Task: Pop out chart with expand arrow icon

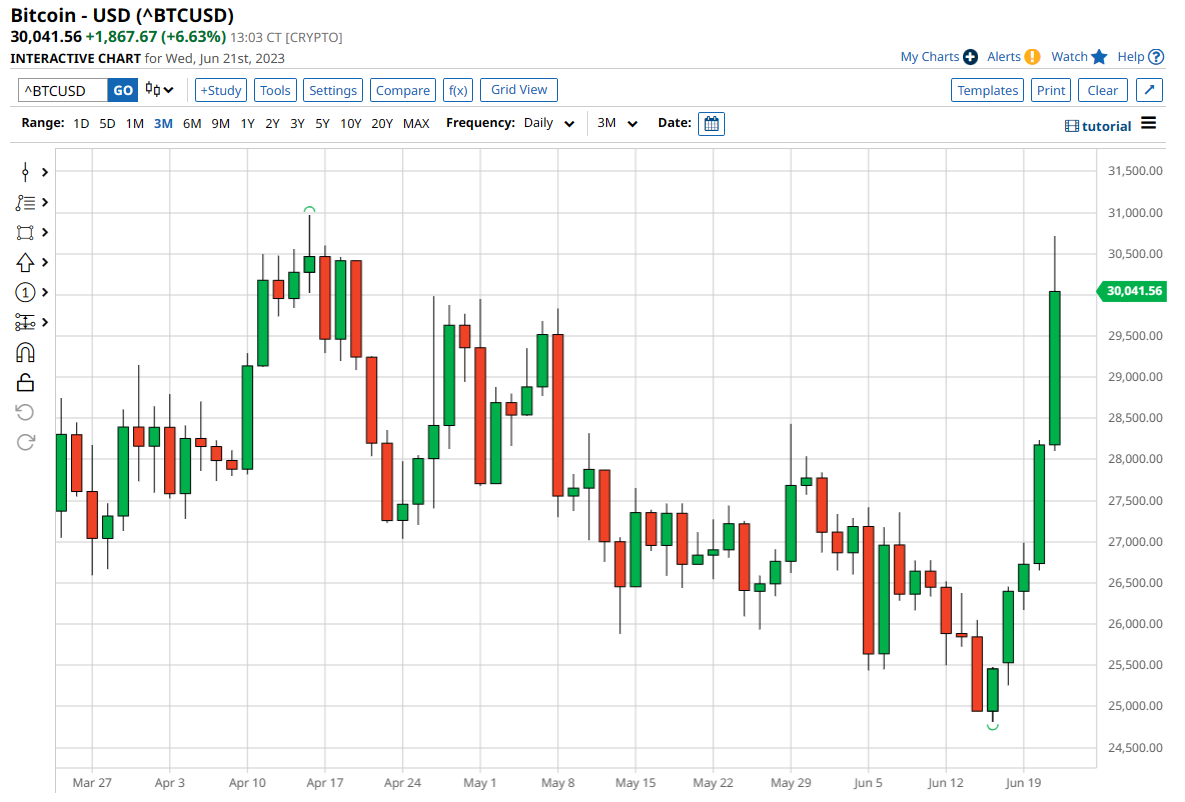Action: point(1149,90)
